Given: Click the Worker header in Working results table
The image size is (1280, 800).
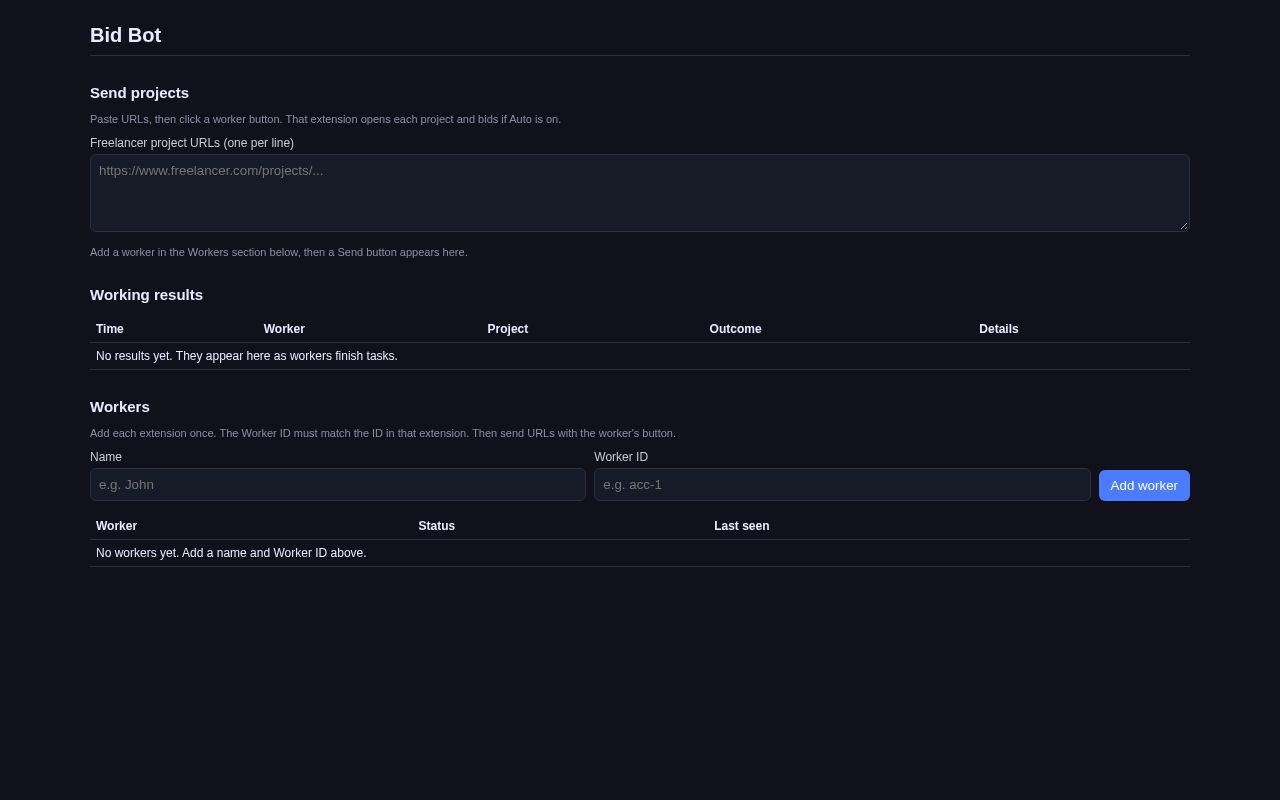Looking at the screenshot, I should [284, 329].
